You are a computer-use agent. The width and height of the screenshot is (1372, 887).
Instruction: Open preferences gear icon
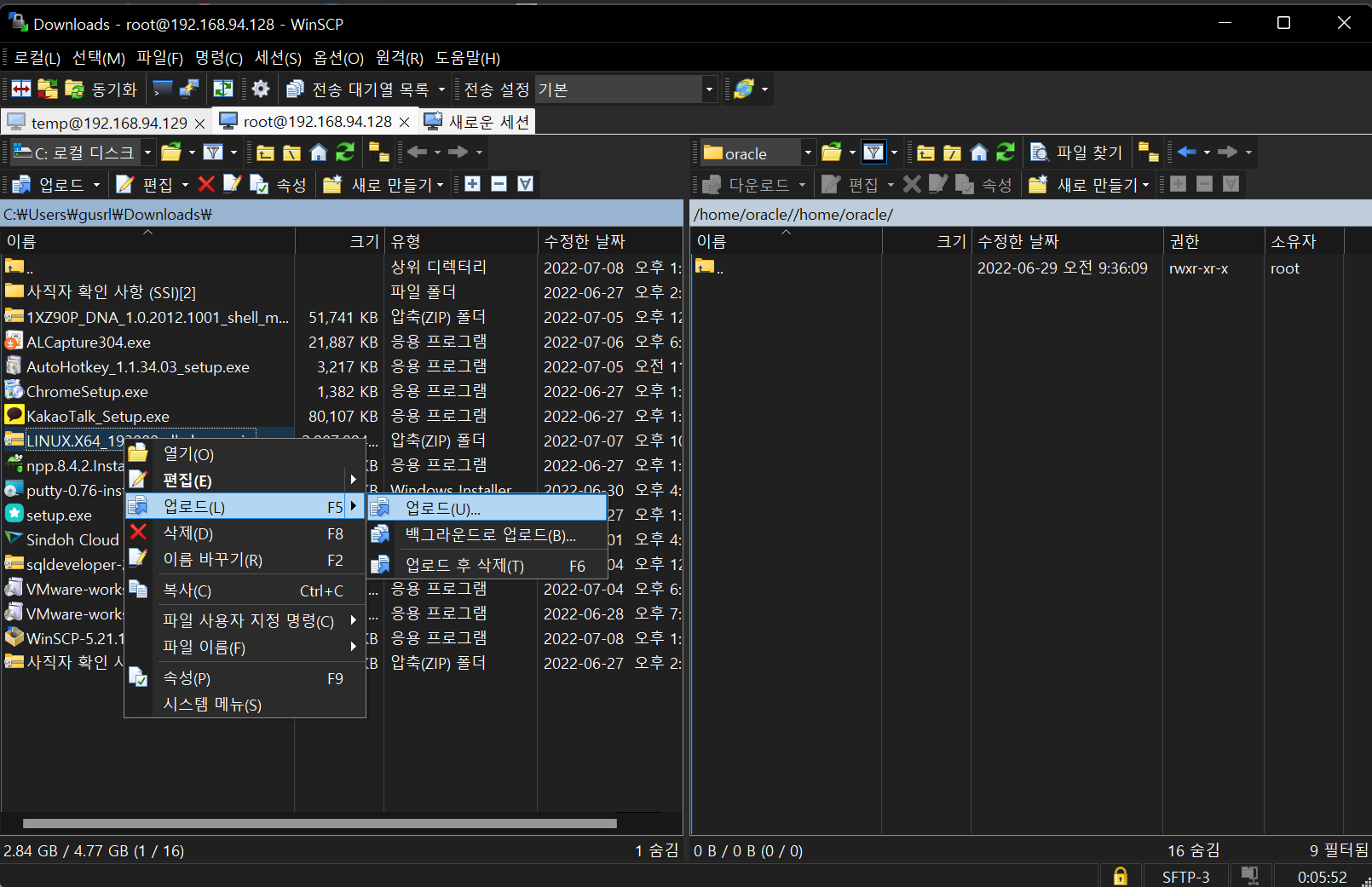[x=261, y=89]
